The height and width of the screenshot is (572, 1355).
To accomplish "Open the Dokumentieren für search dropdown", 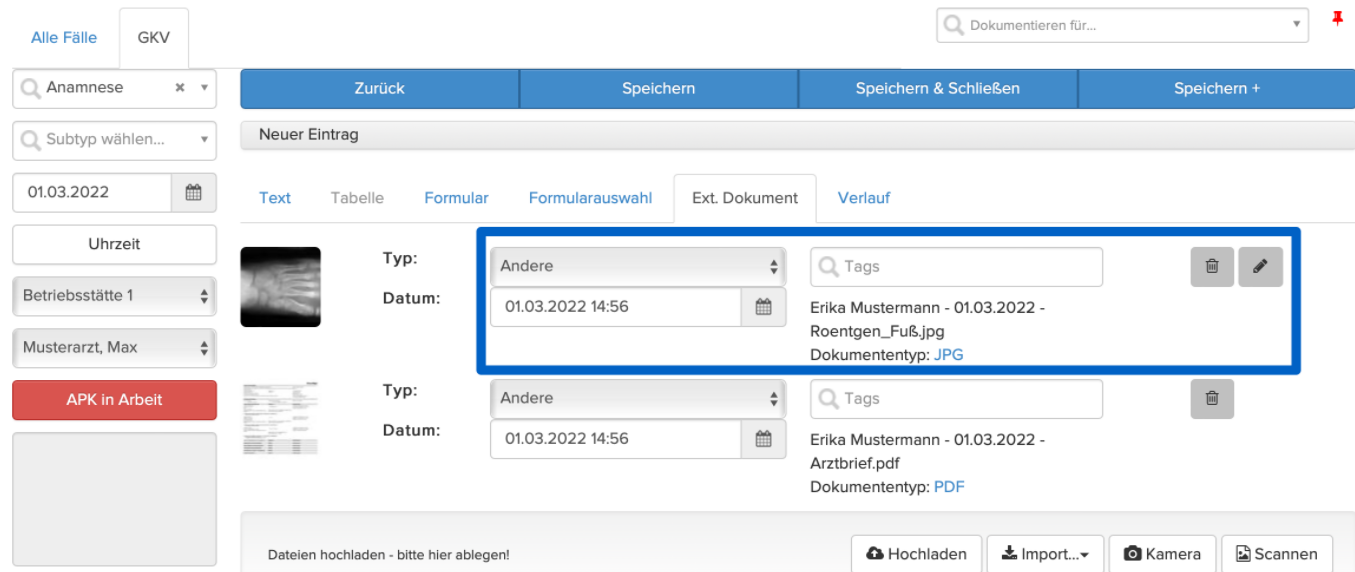I will [1122, 25].
